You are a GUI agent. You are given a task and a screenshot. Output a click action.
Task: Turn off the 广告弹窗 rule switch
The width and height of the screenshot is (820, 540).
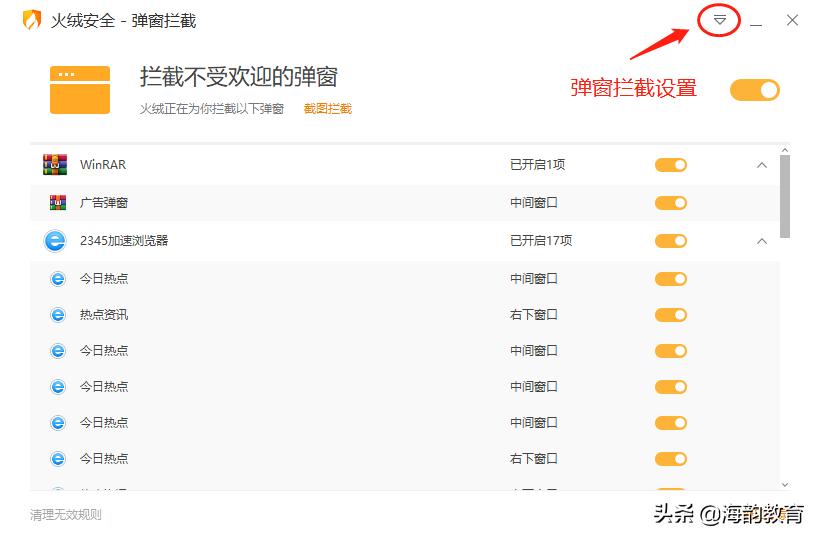click(x=670, y=203)
